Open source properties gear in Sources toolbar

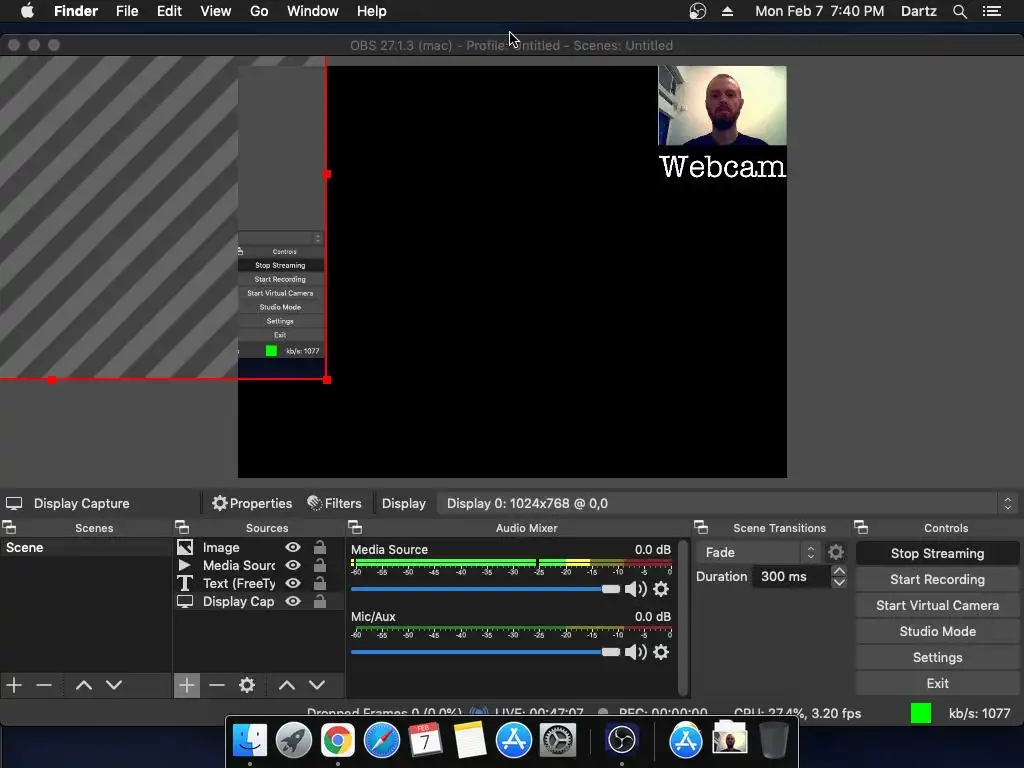point(247,685)
